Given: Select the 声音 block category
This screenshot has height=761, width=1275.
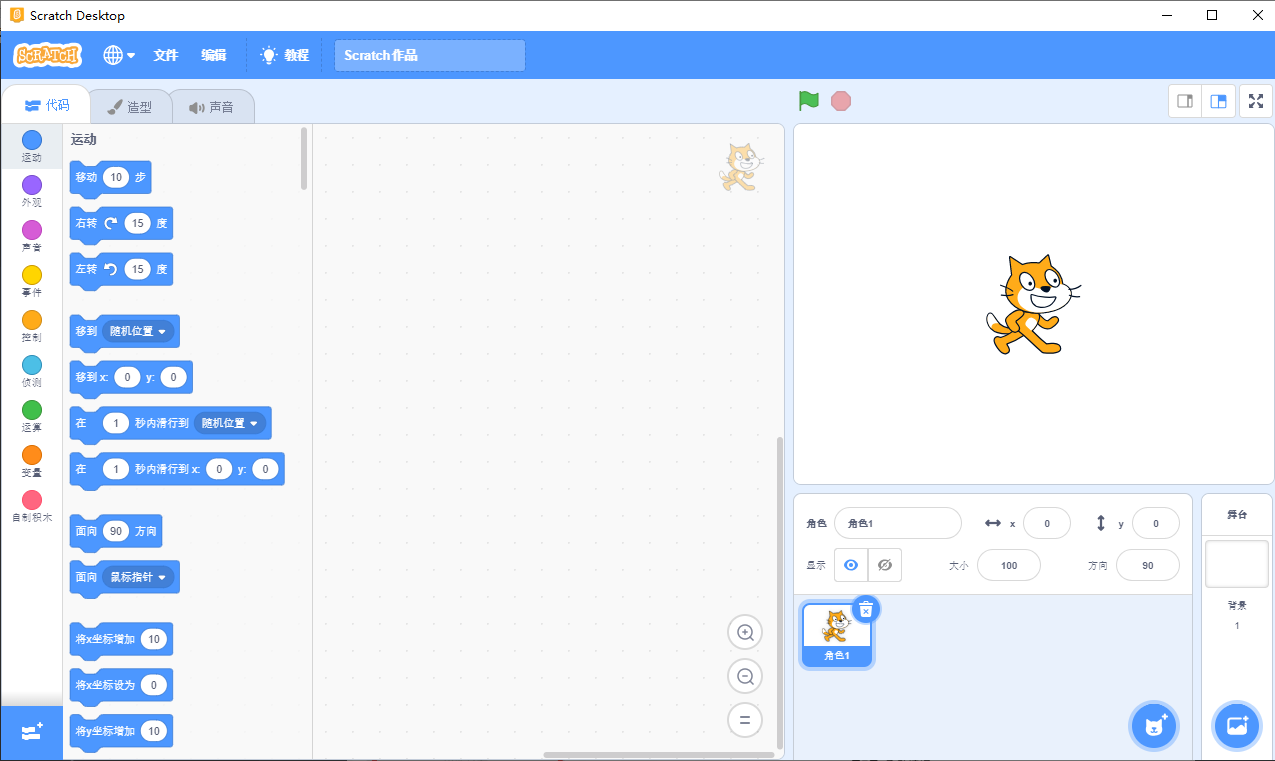Looking at the screenshot, I should [32, 236].
